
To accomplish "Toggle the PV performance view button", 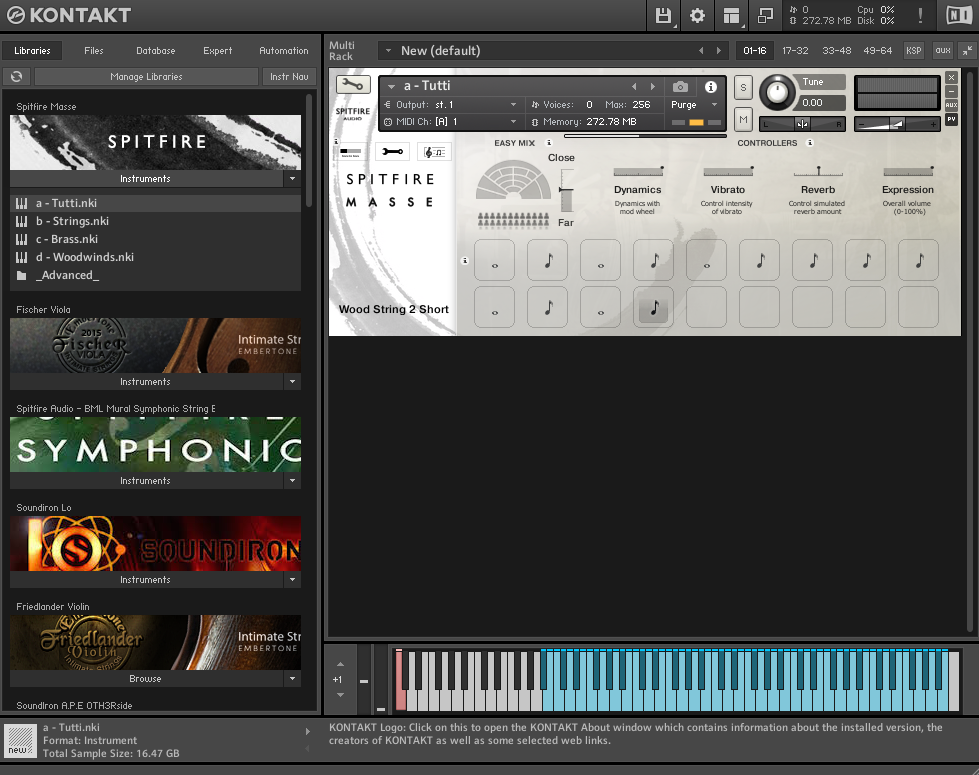I will pos(951,119).
